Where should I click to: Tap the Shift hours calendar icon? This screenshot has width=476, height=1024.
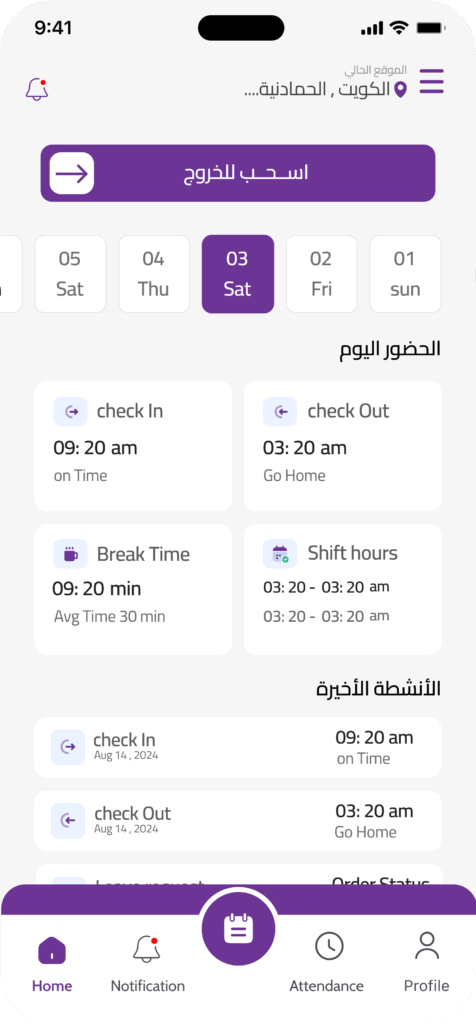tap(280, 554)
